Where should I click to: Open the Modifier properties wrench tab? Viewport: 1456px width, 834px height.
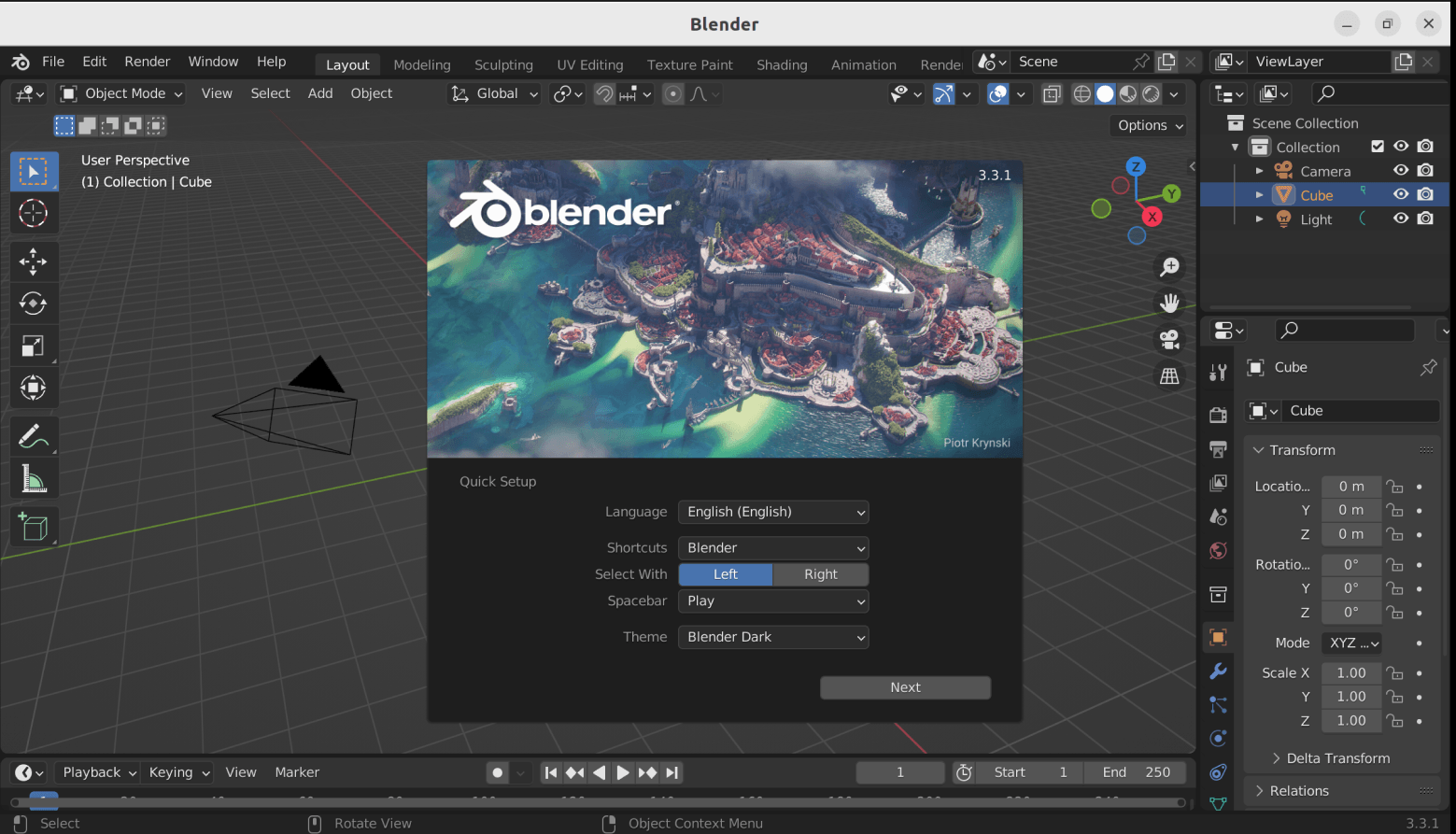tap(1218, 671)
